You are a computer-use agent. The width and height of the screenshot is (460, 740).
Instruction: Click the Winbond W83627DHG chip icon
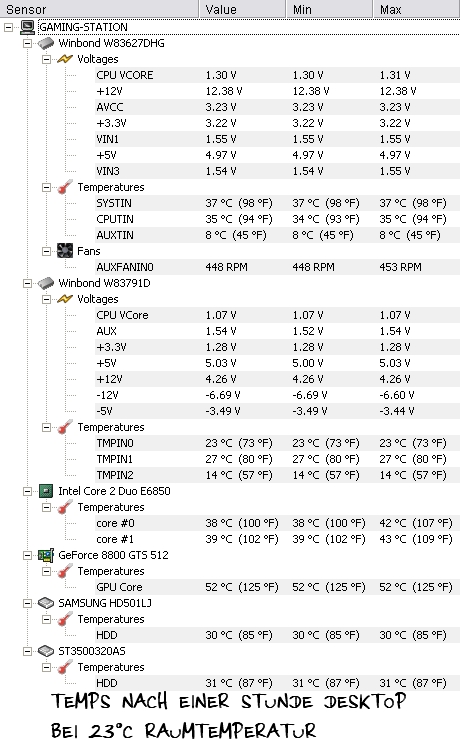pos(46,43)
